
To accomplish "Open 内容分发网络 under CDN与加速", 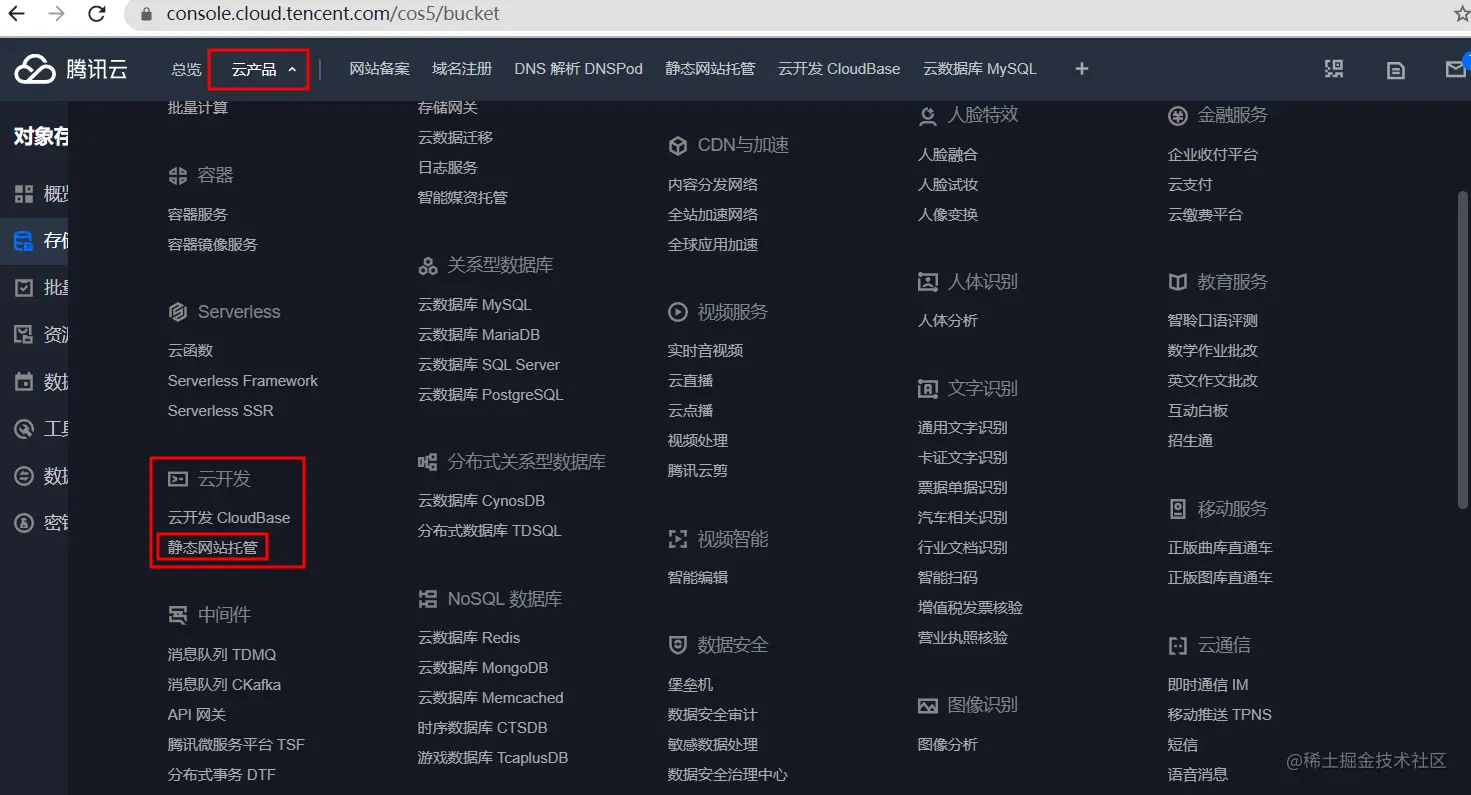I will pos(712,183).
